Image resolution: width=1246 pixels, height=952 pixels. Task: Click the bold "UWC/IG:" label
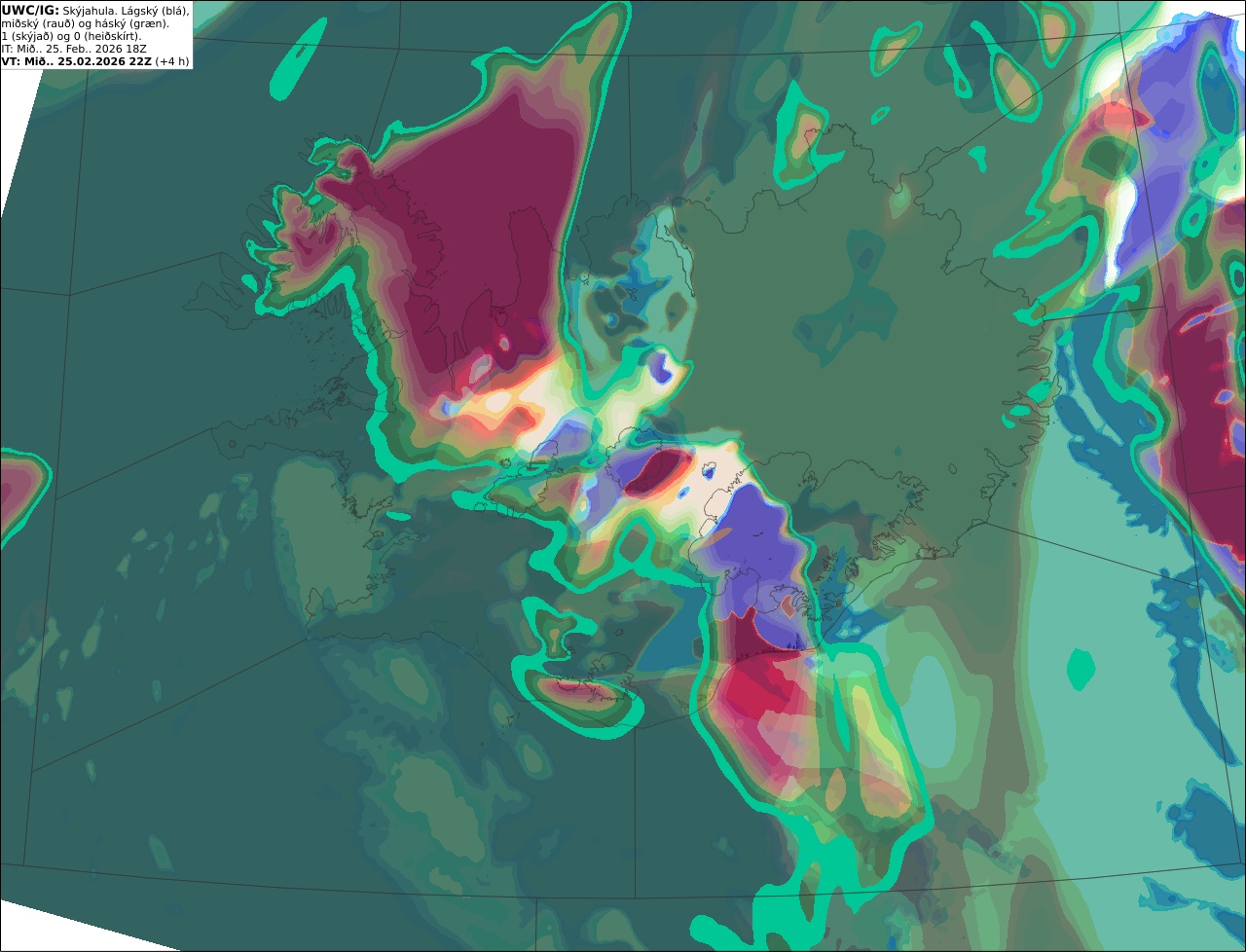pos(30,11)
